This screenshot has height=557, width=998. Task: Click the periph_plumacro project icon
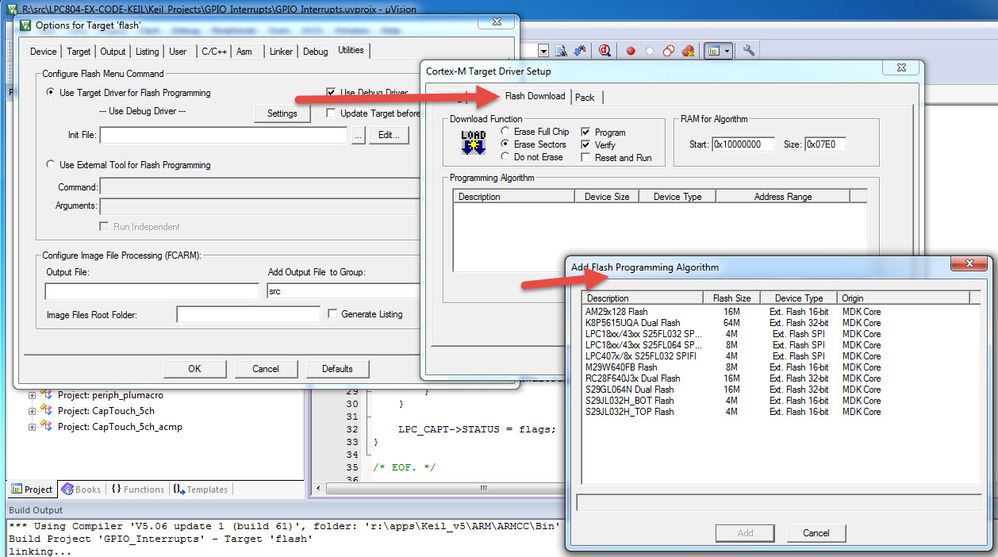(46, 395)
